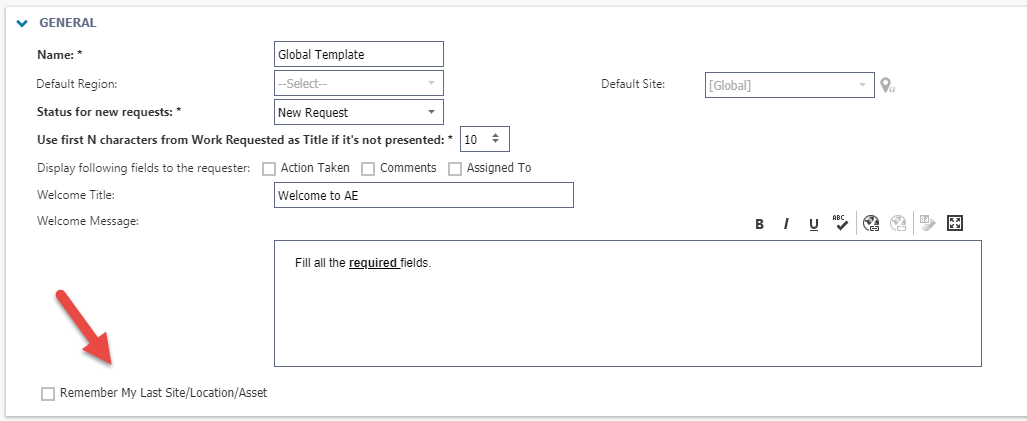Viewport: 1027px width, 421px height.
Task: Click the clear formatting eraser icon
Action: tap(927, 223)
